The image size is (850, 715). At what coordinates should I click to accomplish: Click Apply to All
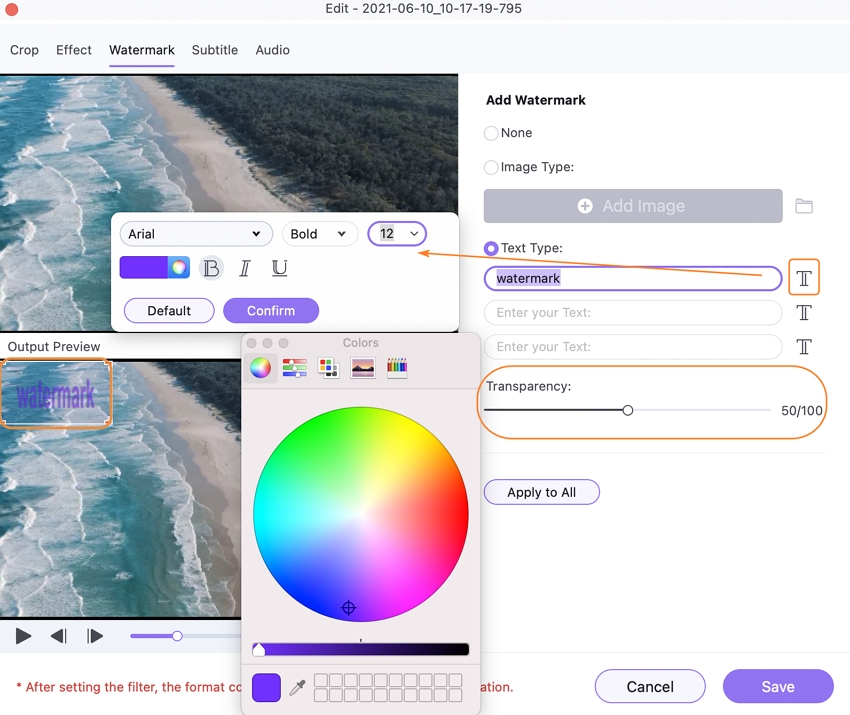541,492
